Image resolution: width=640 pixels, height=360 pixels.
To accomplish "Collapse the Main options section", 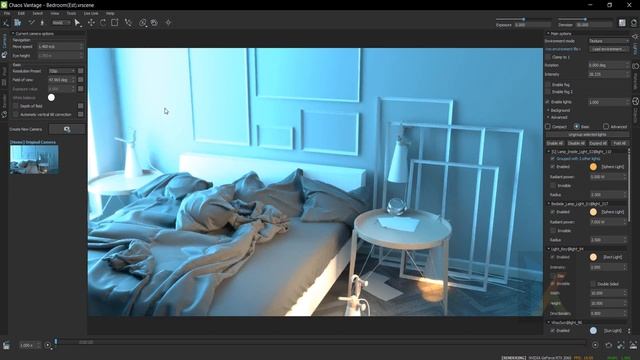I will 548,33.
